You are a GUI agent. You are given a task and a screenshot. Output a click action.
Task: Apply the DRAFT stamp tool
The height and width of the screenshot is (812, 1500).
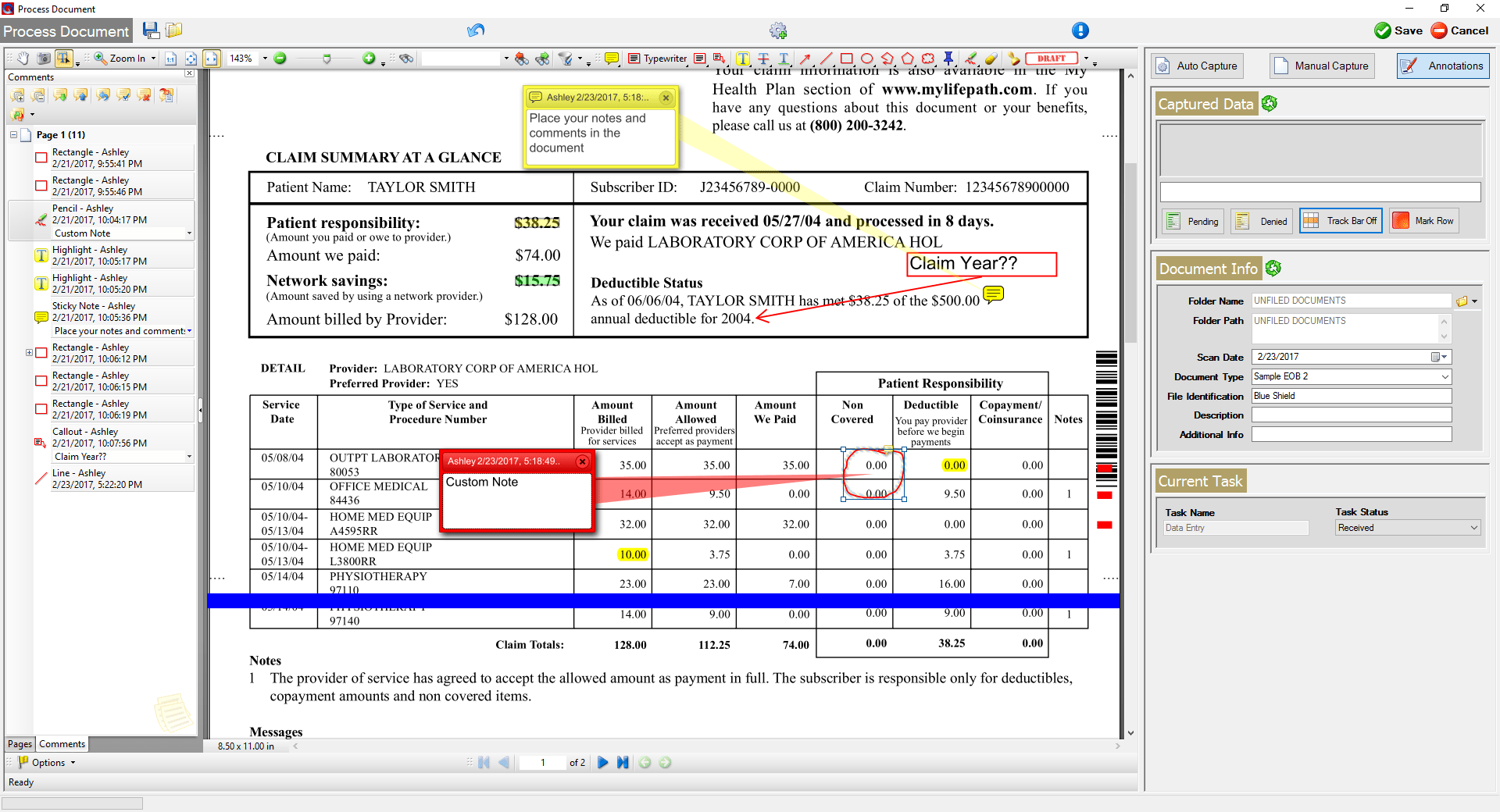coord(1052,58)
